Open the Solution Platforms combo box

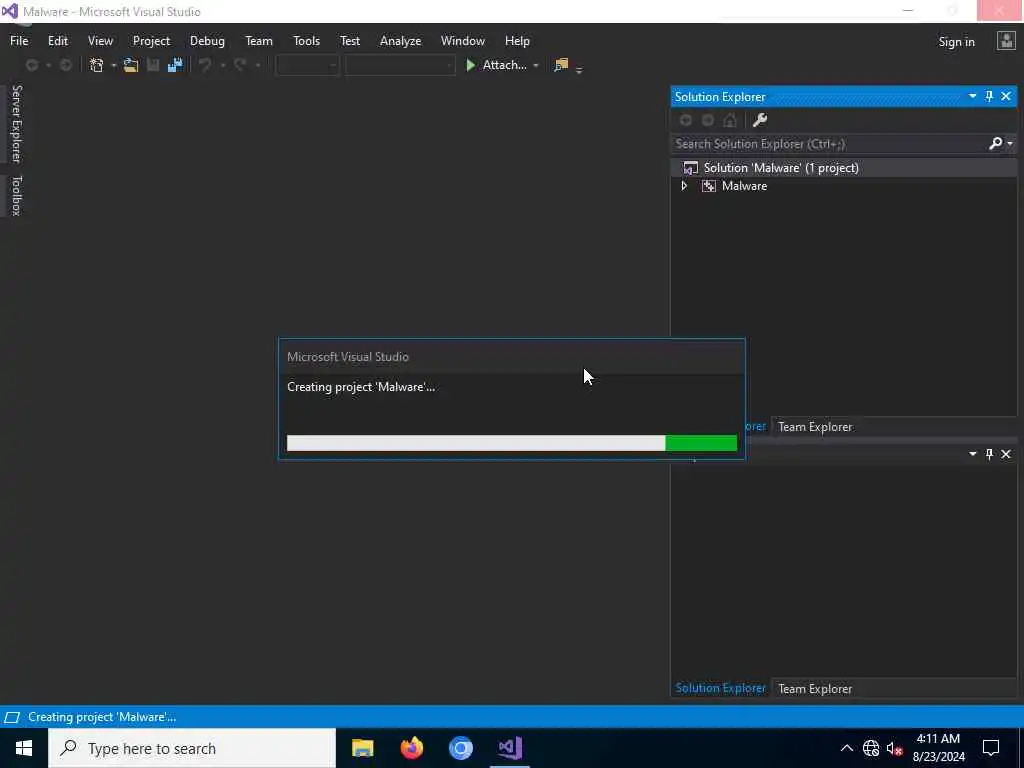(x=400, y=65)
